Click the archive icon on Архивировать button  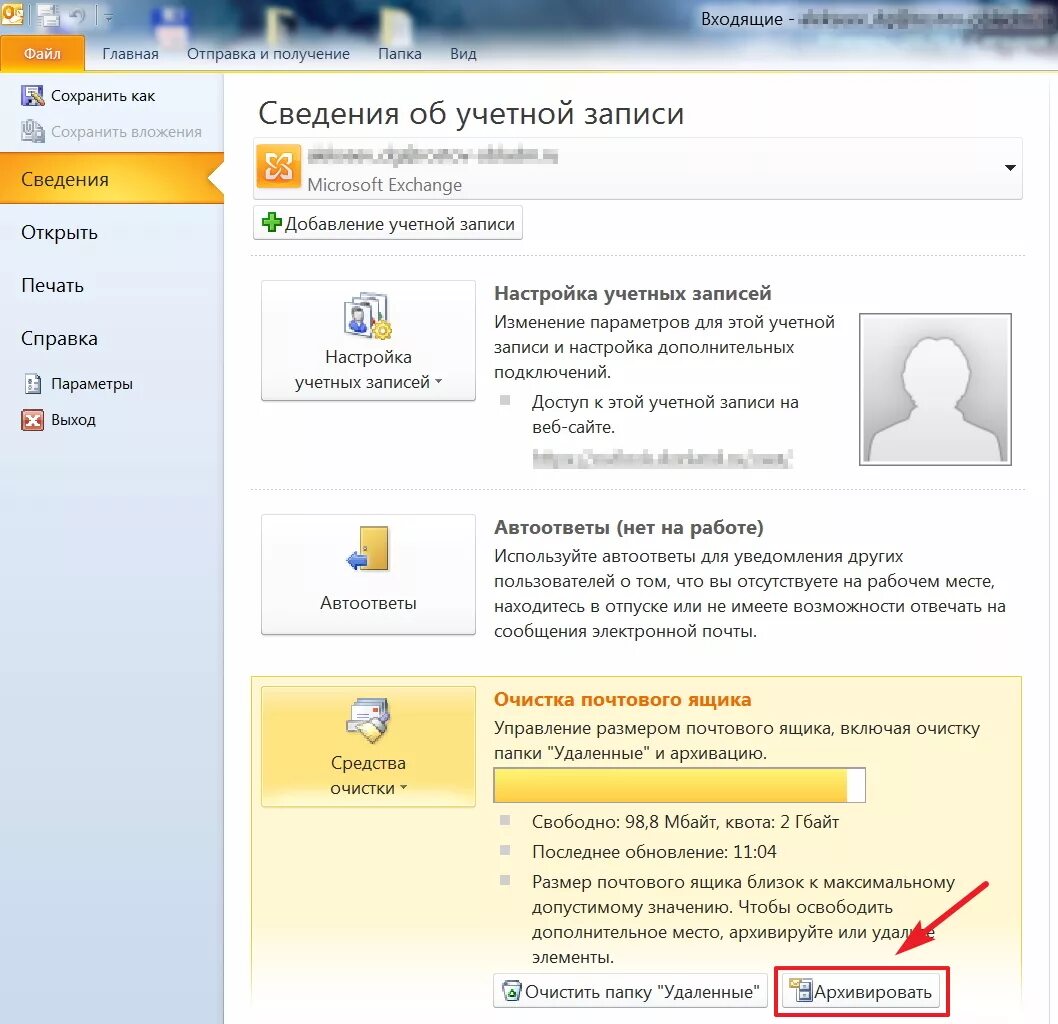coord(800,990)
